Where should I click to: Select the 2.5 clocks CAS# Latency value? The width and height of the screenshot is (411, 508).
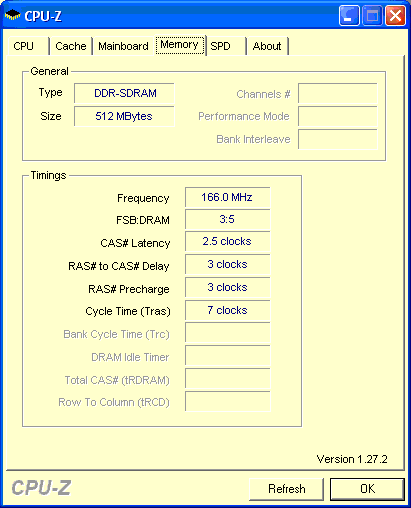pyautogui.click(x=227, y=241)
